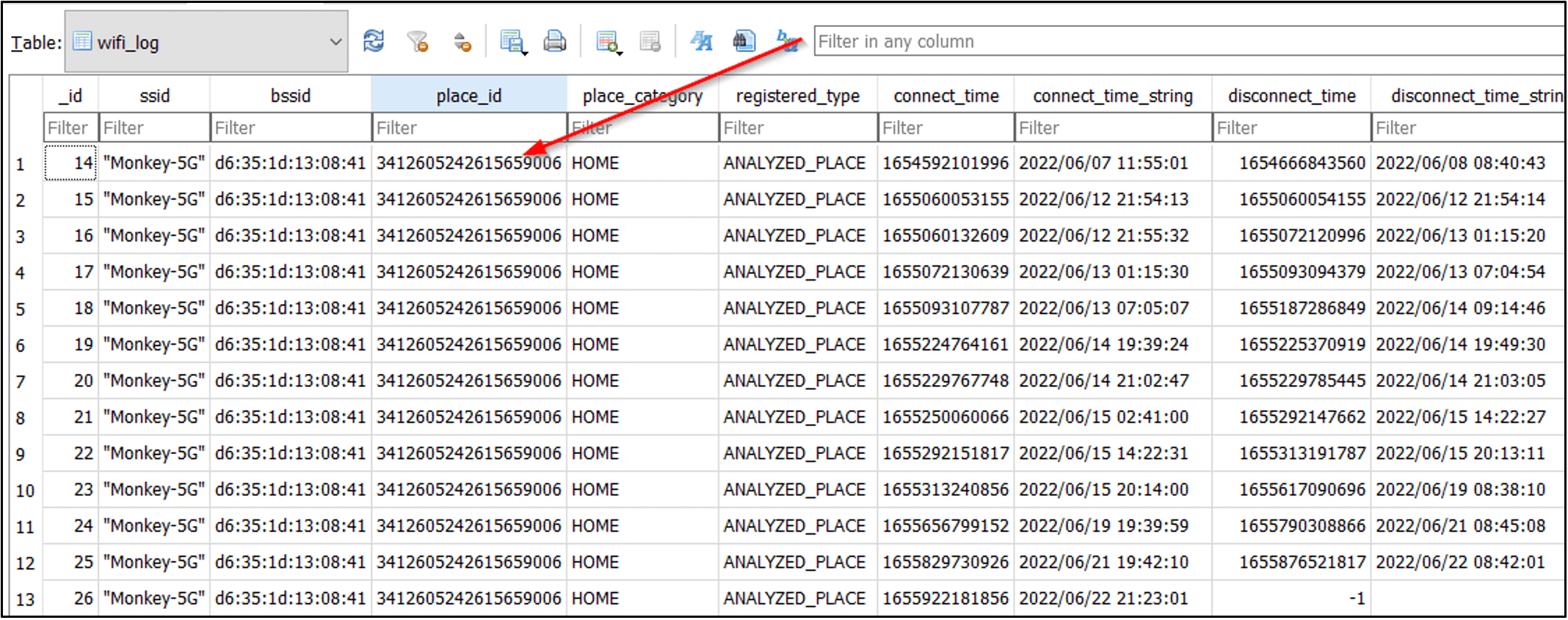This screenshot has height=620, width=1568.
Task: Click the 'Filter in any column' box
Action: click(x=1175, y=42)
